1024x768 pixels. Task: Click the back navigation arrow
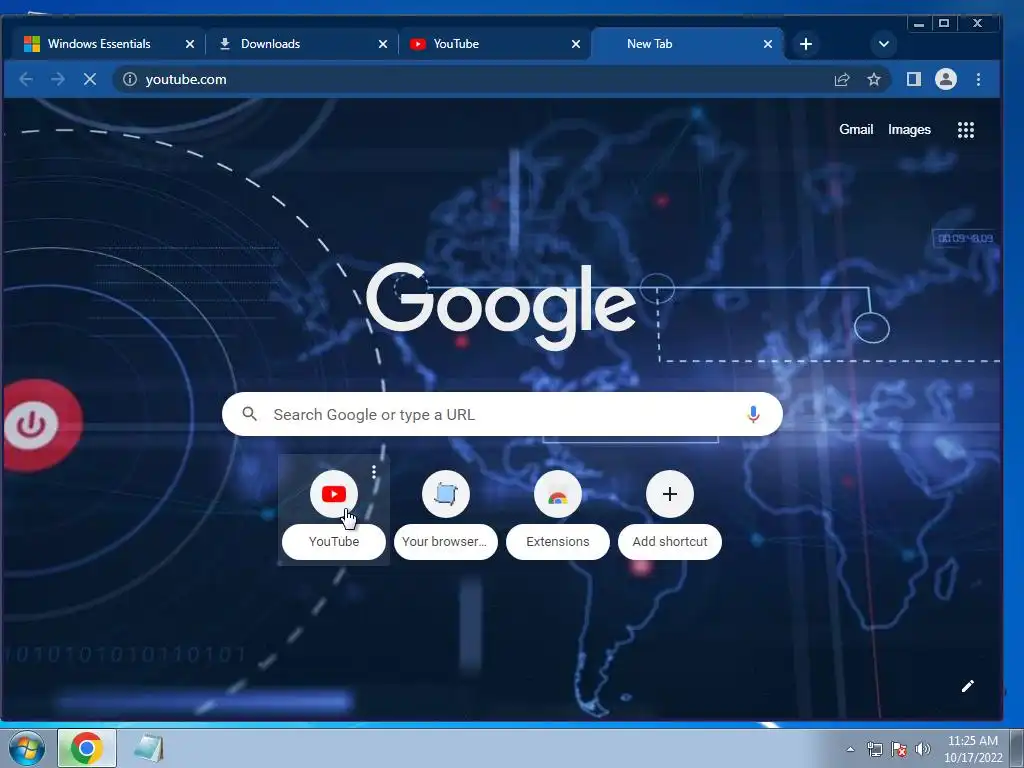pyautogui.click(x=26, y=79)
